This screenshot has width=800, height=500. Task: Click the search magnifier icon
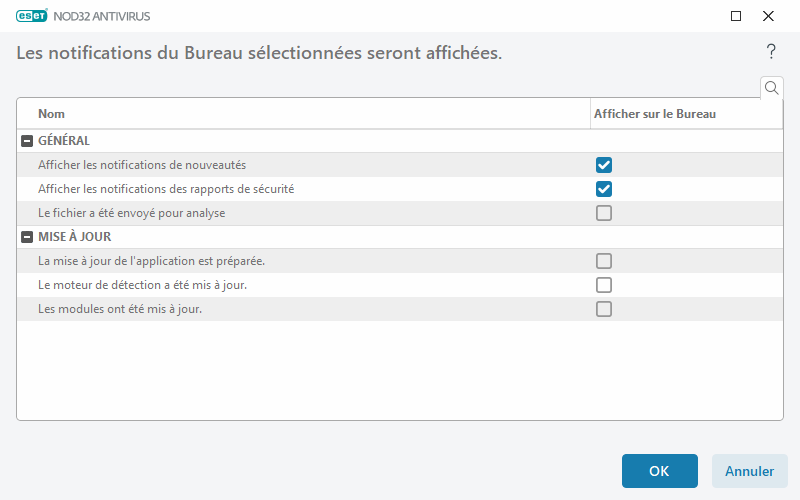pyautogui.click(x=772, y=88)
